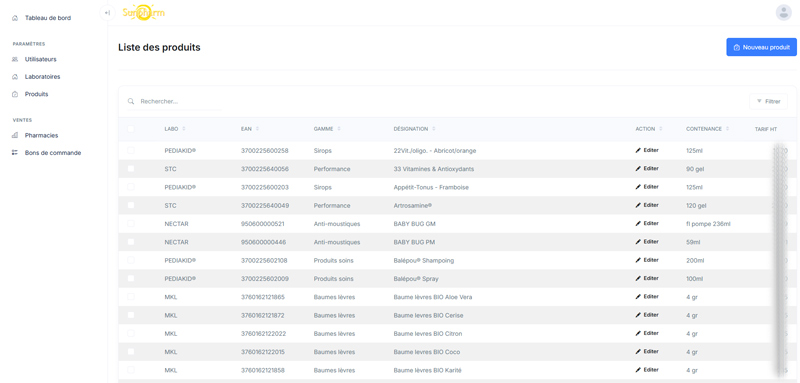The height and width of the screenshot is (383, 800).
Task: Tick the checkbox for Baume lèvres BIO Cerise
Action: click(131, 315)
